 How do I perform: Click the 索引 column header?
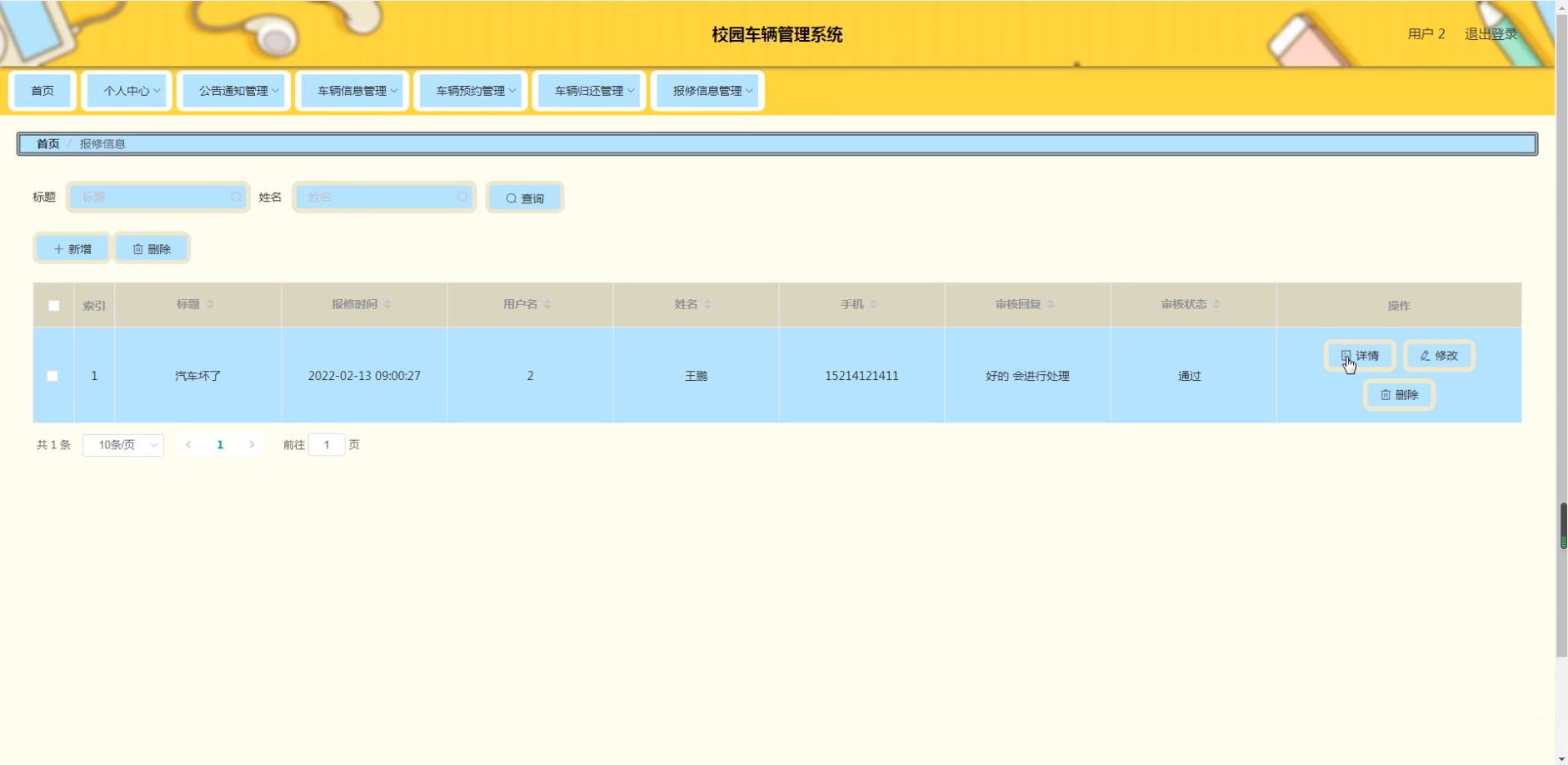[94, 306]
